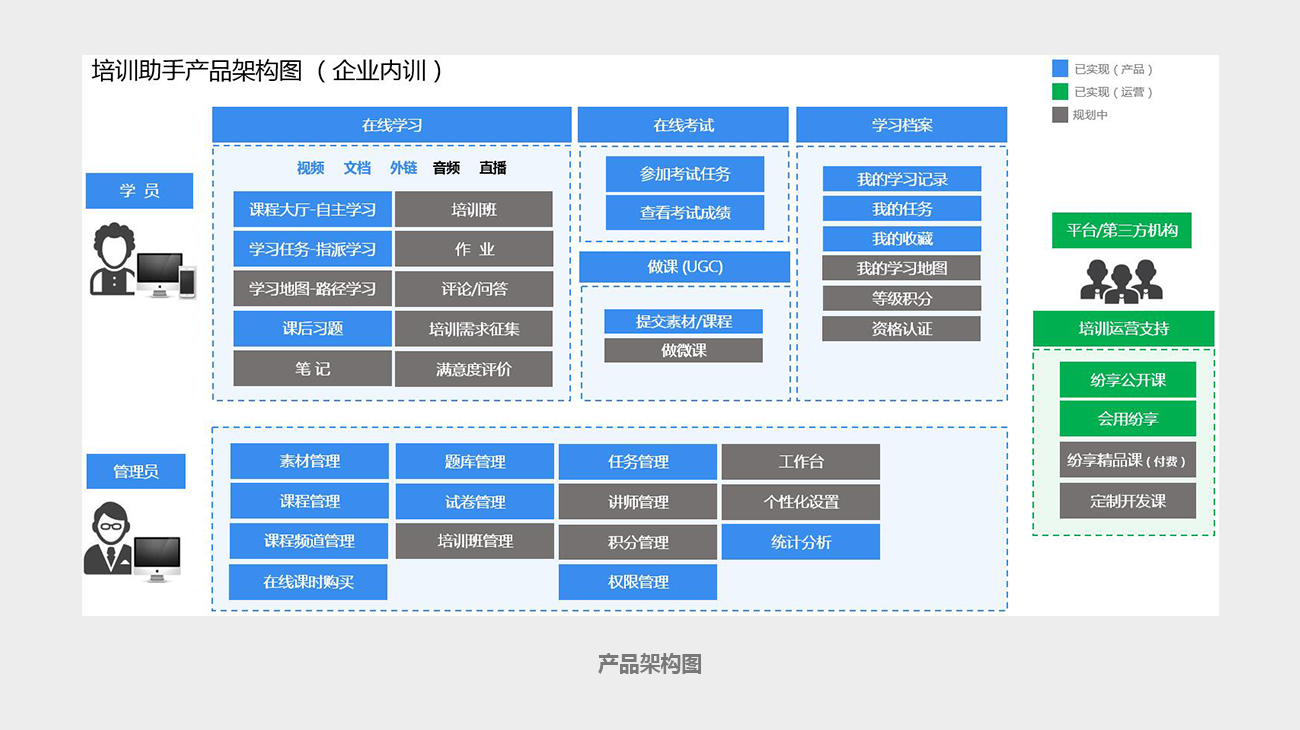Select the 学习档案 header
This screenshot has width=1300, height=730.
click(x=902, y=125)
